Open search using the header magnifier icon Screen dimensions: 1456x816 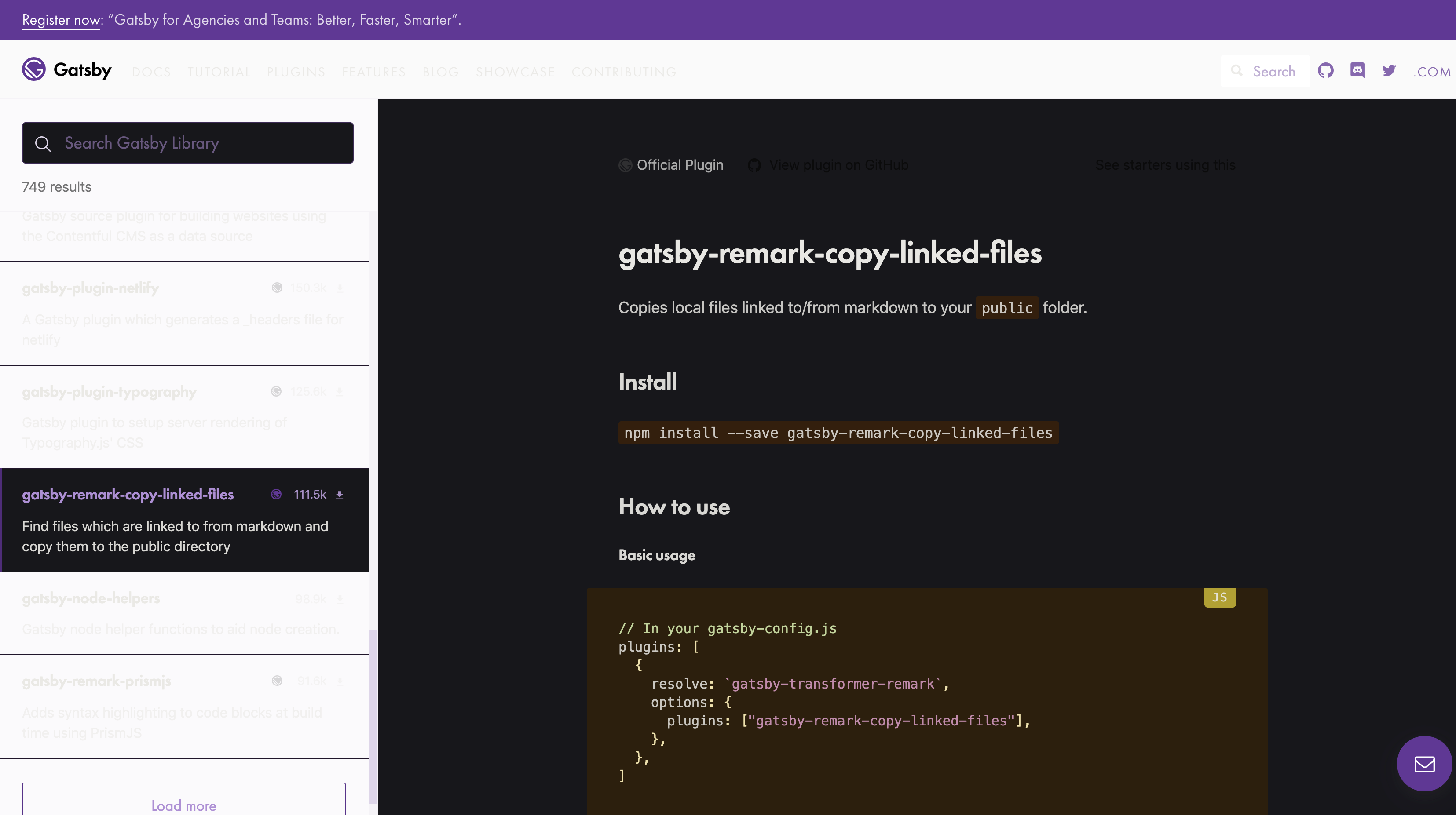tap(1238, 71)
